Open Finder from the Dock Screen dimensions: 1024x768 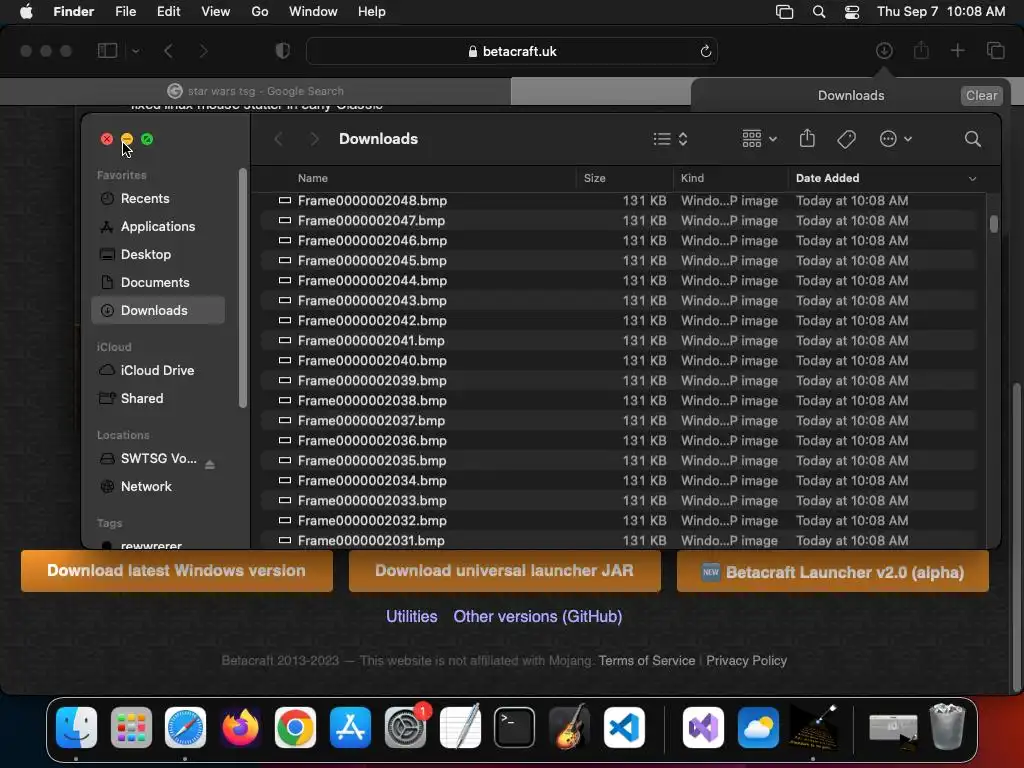click(x=76, y=727)
